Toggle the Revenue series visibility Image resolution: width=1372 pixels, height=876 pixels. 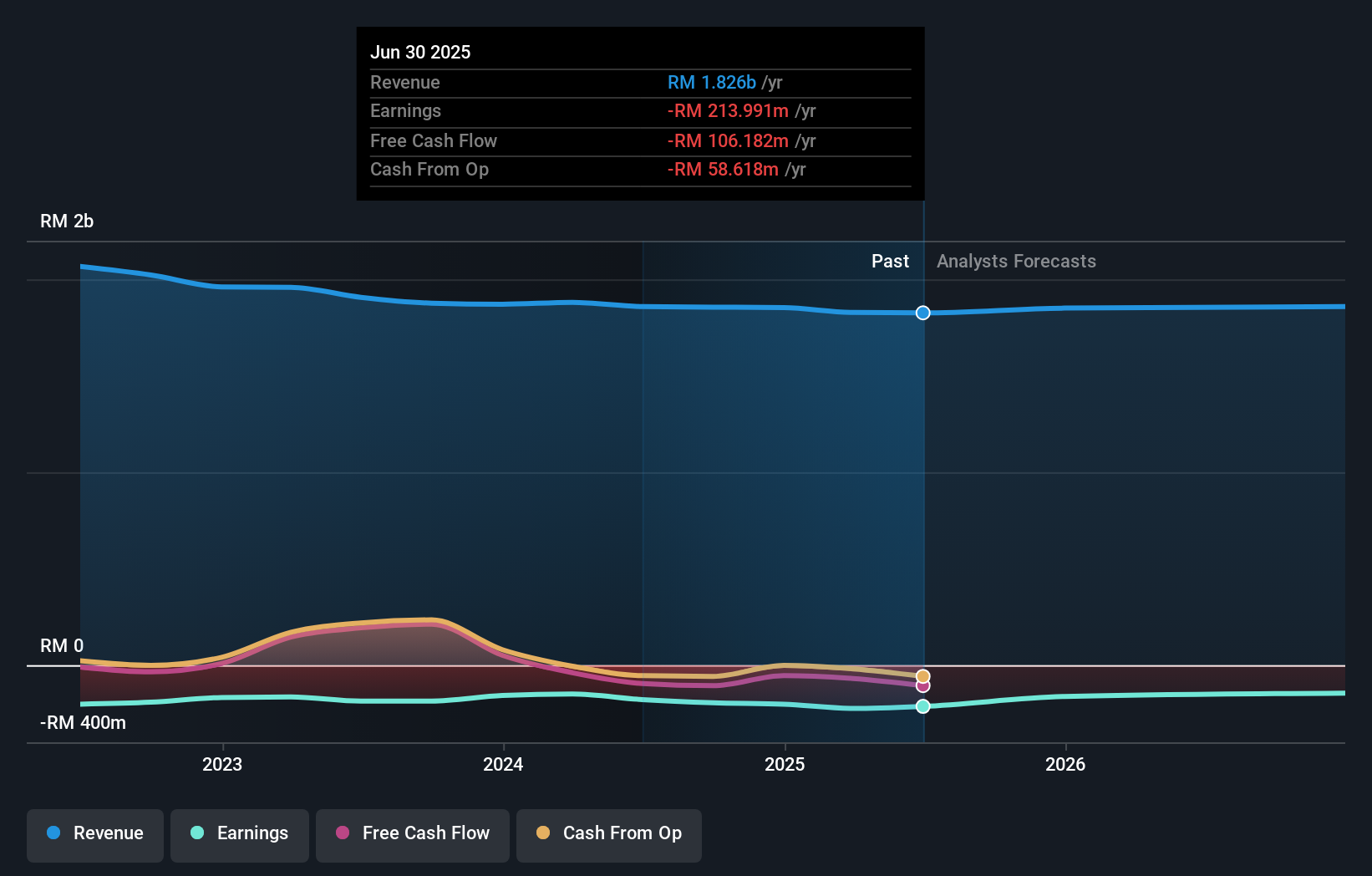94,833
